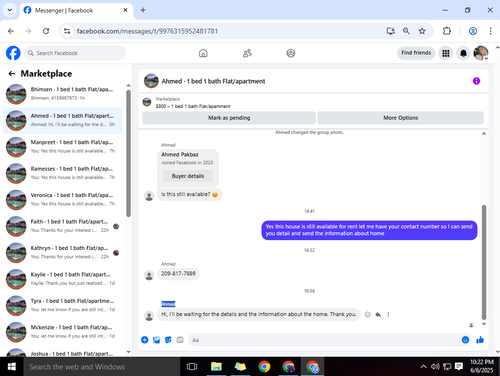Open Mckenzie conversation in the list
Image resolution: width=500 pixels, height=376 pixels.
(x=62, y=332)
